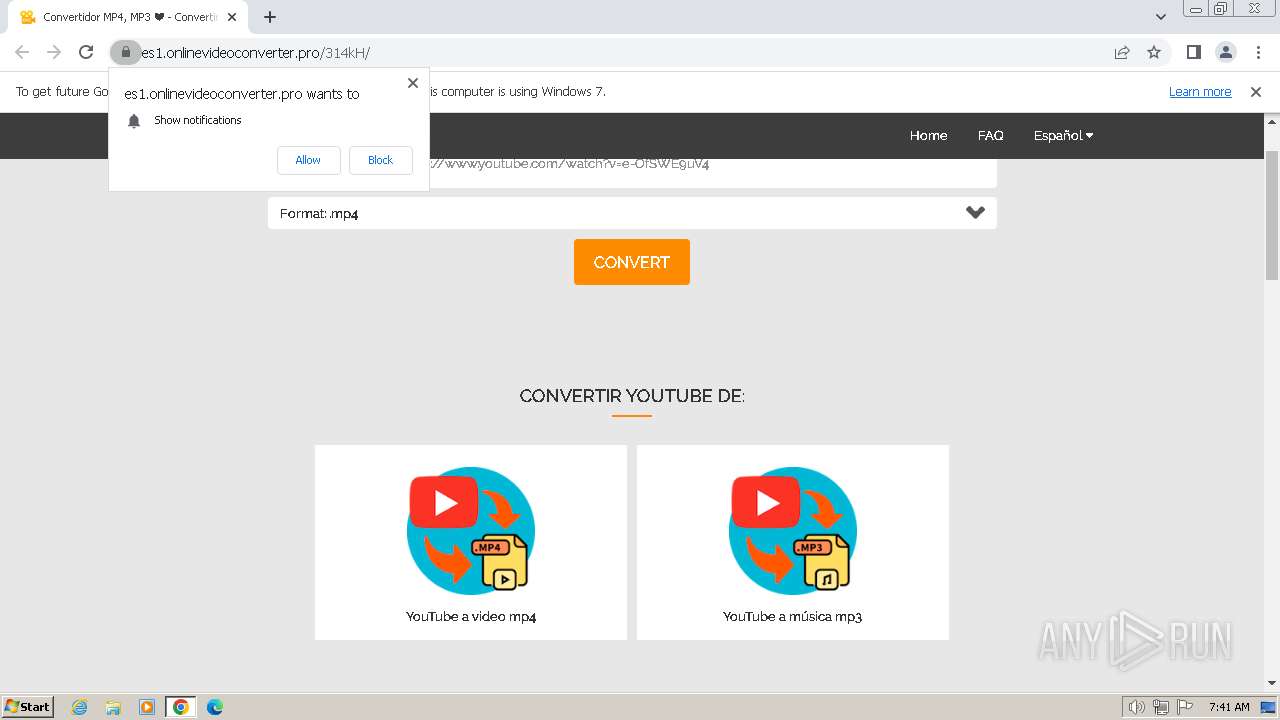1280x720 pixels.
Task: Click the padlock site info icon
Action: coord(125,52)
